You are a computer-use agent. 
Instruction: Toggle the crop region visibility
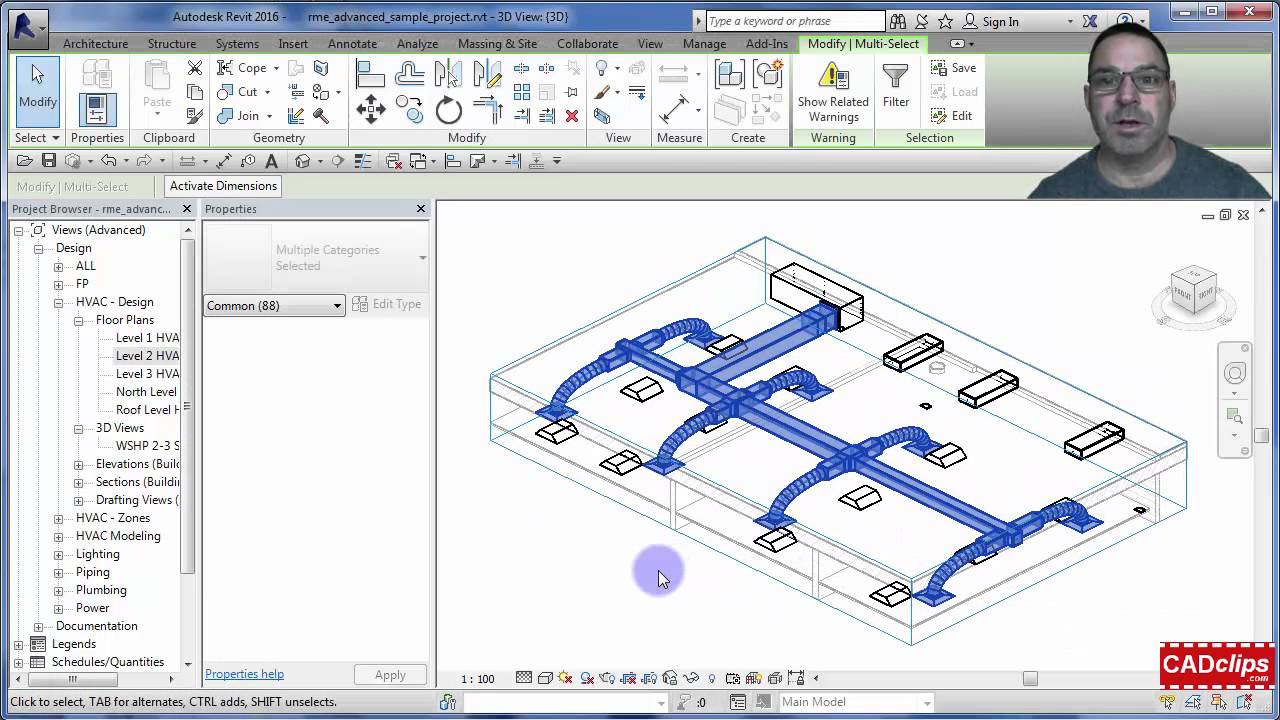pyautogui.click(x=648, y=677)
